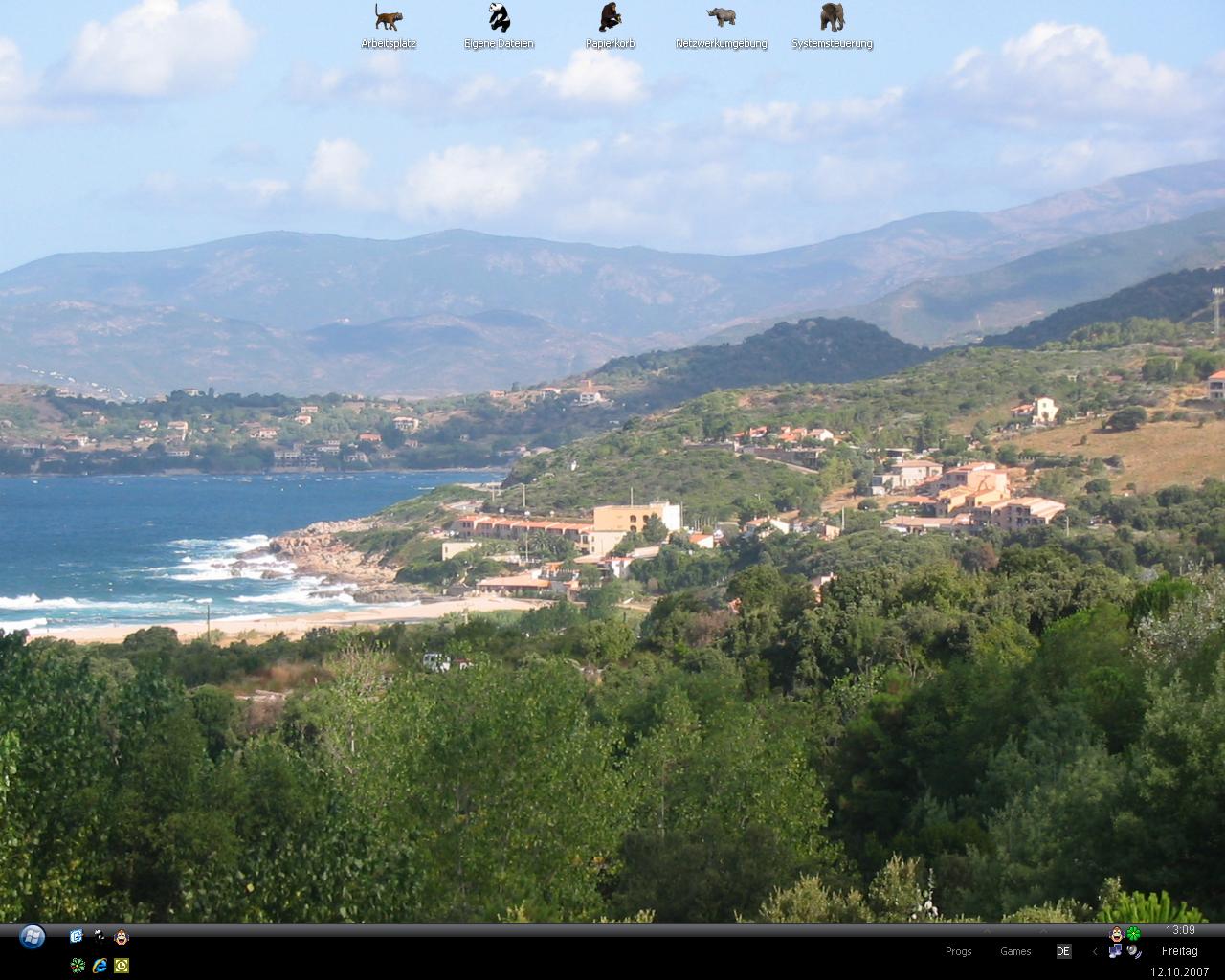Open the Progs toolbar menu
The height and width of the screenshot is (980, 1225).
pyautogui.click(x=959, y=951)
